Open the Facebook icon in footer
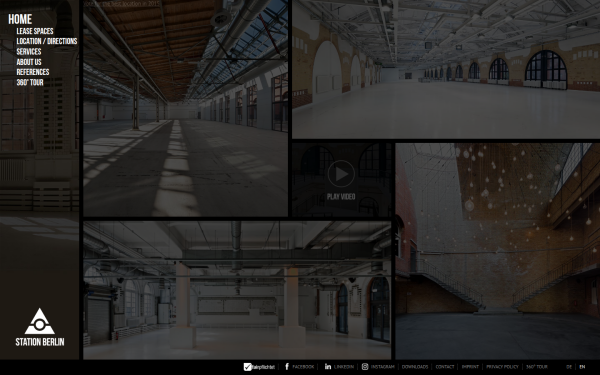This screenshot has height=375, width=600. [x=287, y=367]
